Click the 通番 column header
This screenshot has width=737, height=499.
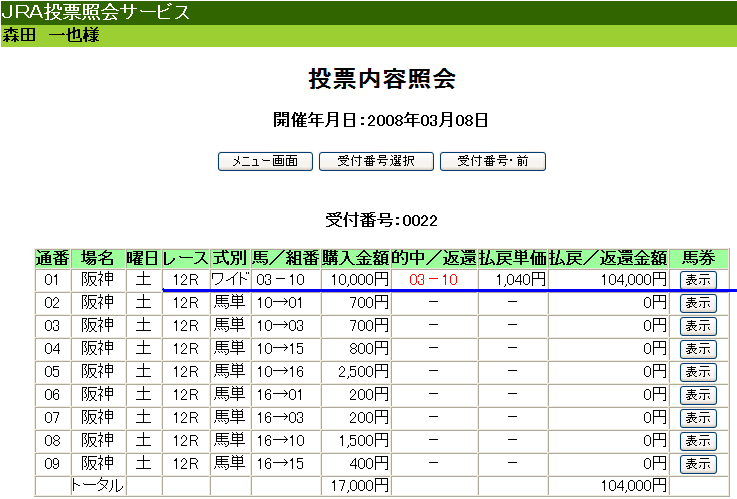click(x=53, y=258)
